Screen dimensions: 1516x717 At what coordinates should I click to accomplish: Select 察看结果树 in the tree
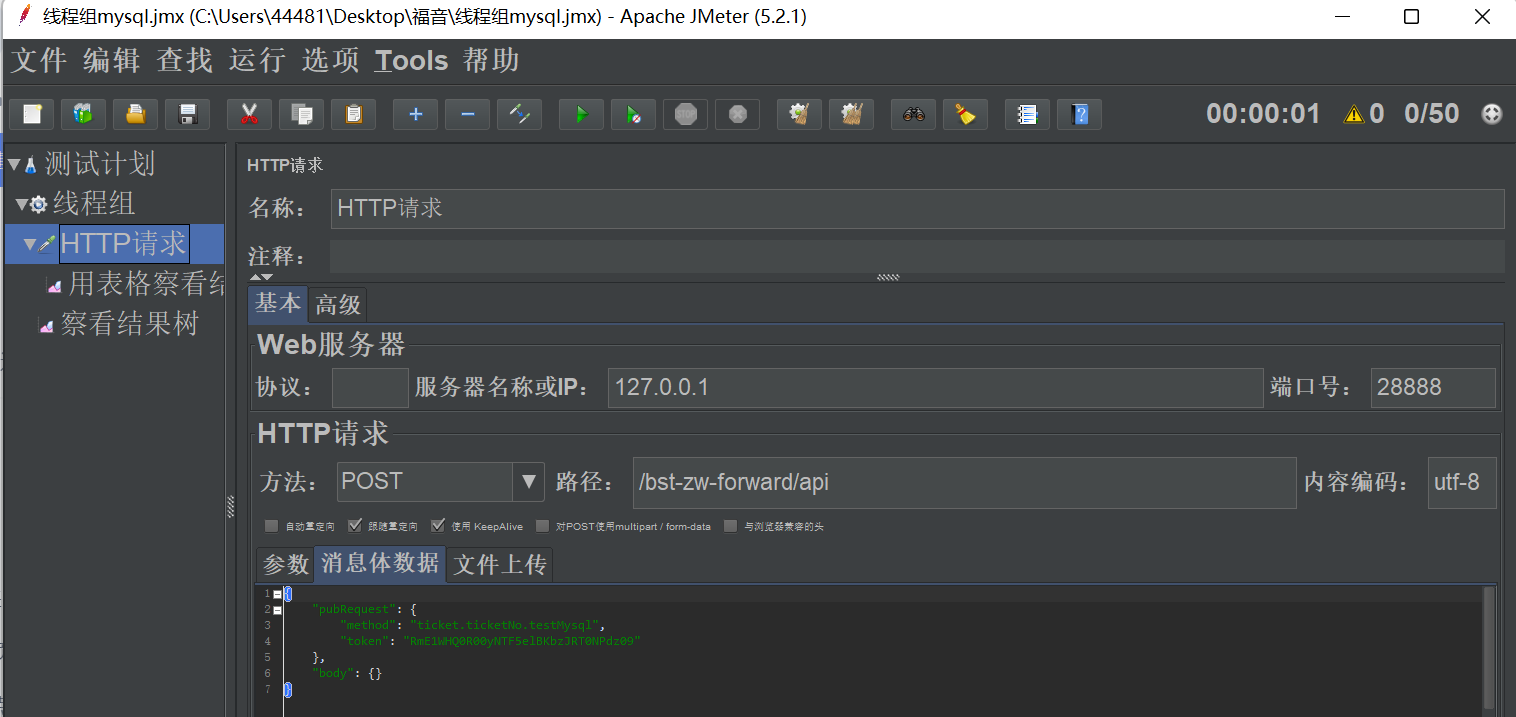click(129, 324)
